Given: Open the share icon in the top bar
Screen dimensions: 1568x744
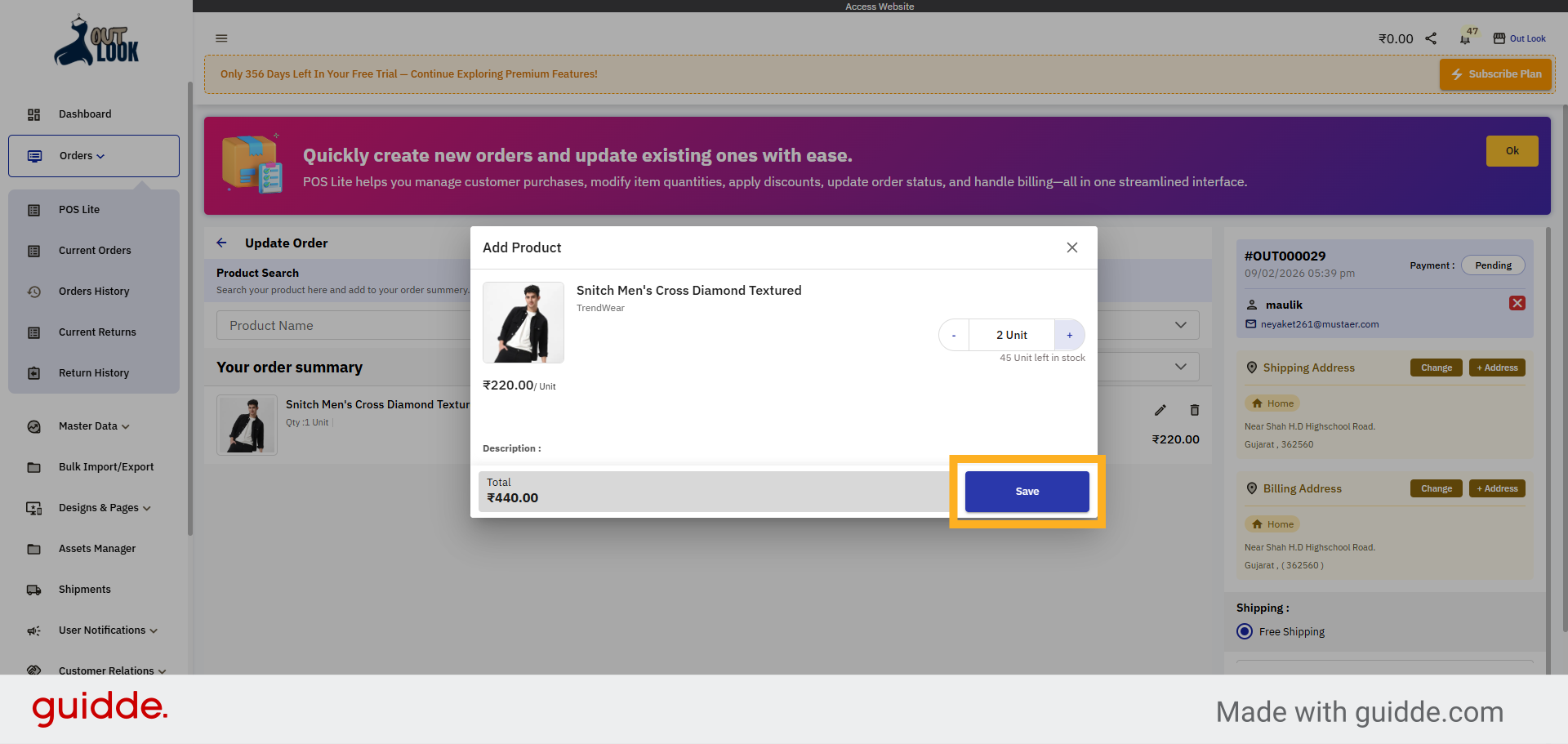Looking at the screenshot, I should point(1430,38).
